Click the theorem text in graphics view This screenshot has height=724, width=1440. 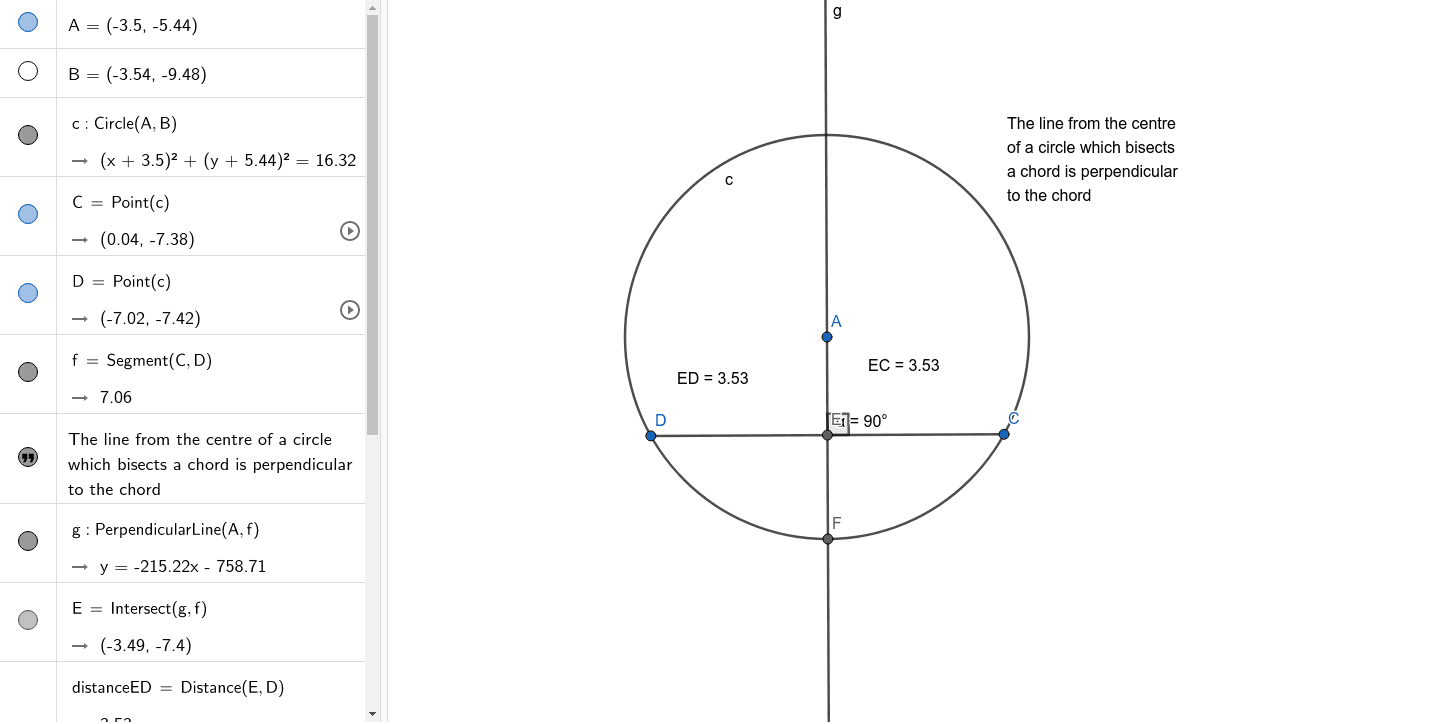[x=1092, y=159]
